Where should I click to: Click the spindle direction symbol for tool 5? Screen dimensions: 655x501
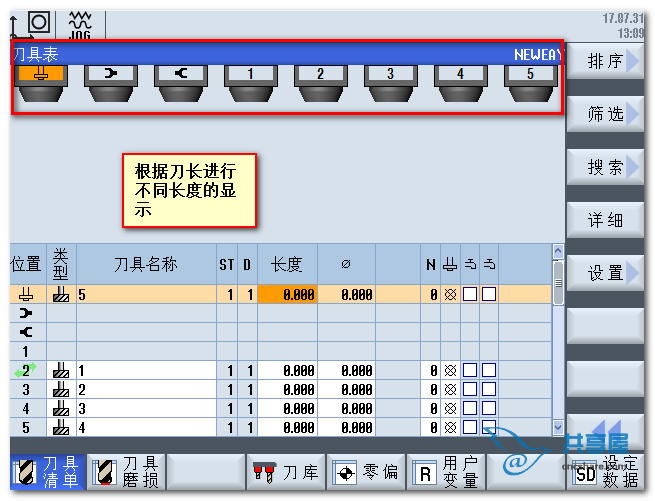(450, 295)
